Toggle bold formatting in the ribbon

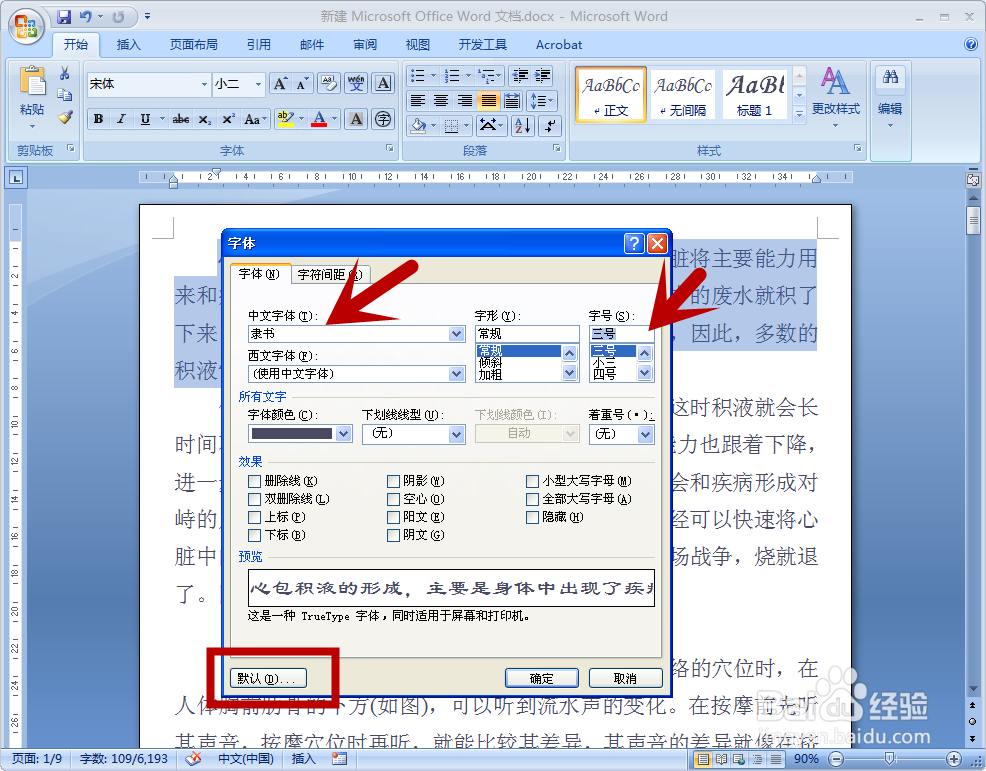click(98, 119)
